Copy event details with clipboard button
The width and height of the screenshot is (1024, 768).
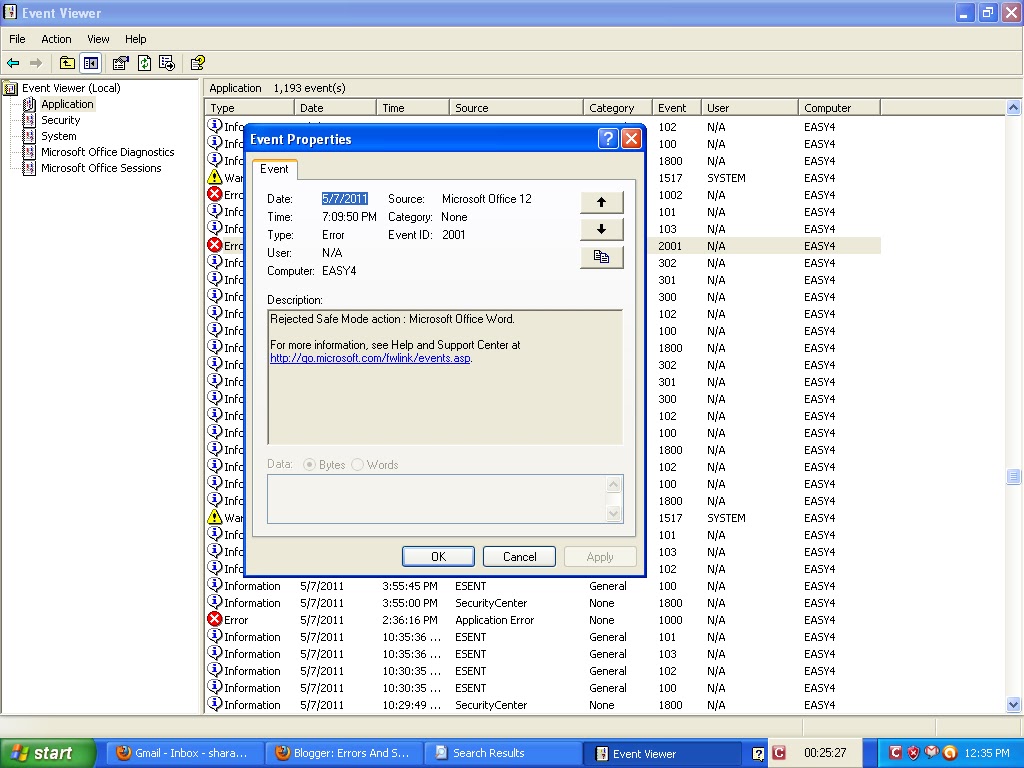tap(601, 257)
